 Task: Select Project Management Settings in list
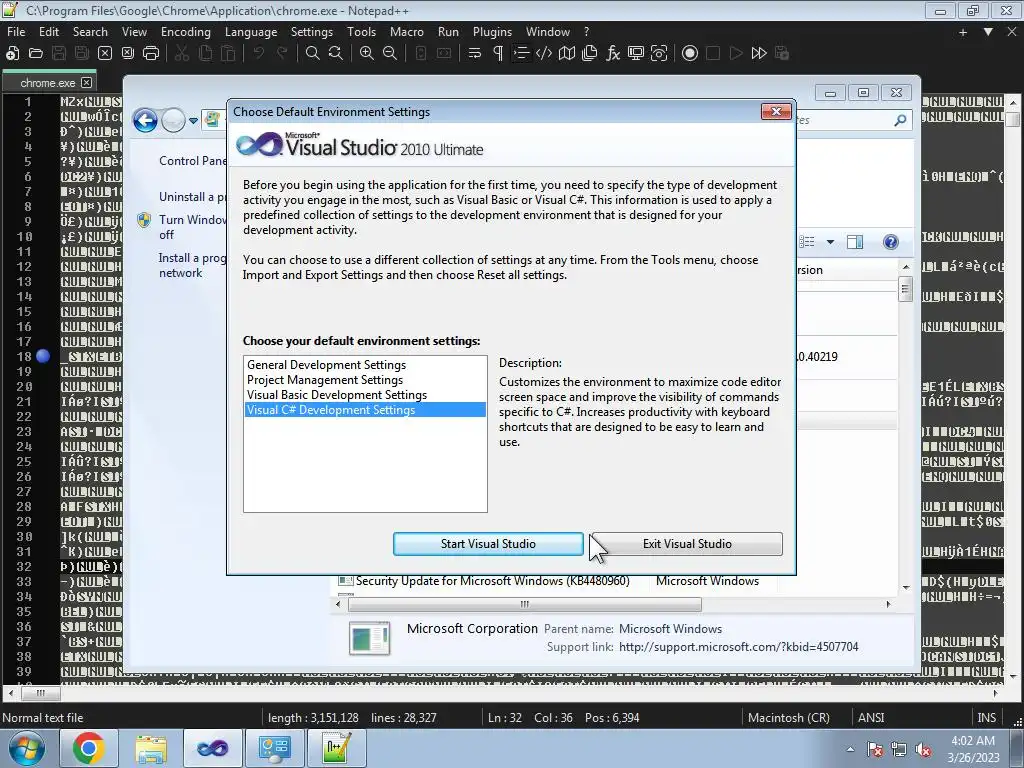(x=365, y=379)
